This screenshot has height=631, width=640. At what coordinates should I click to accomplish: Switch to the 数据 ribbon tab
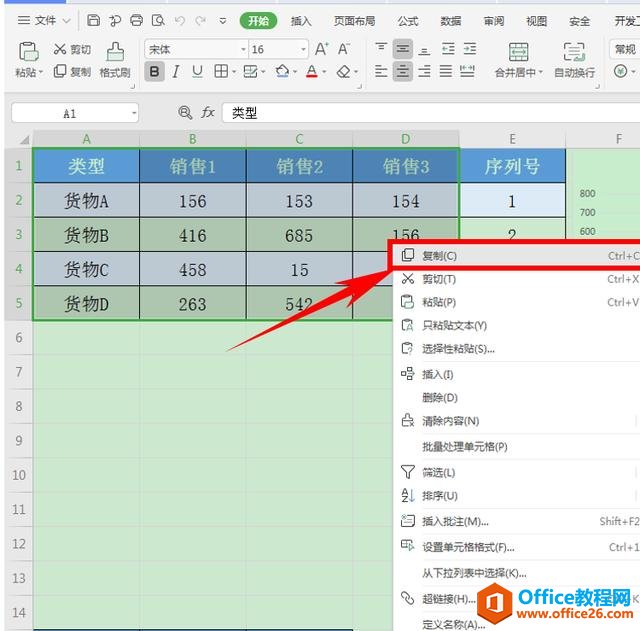(x=451, y=21)
